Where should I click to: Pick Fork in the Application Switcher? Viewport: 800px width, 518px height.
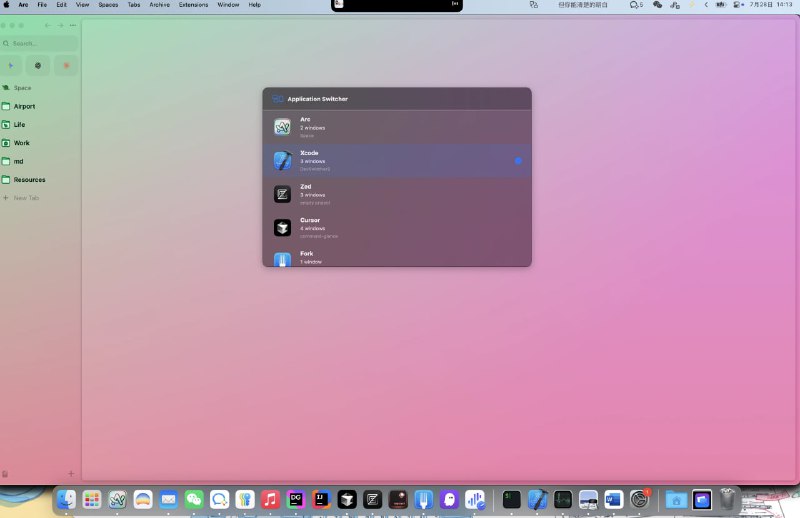[397, 257]
